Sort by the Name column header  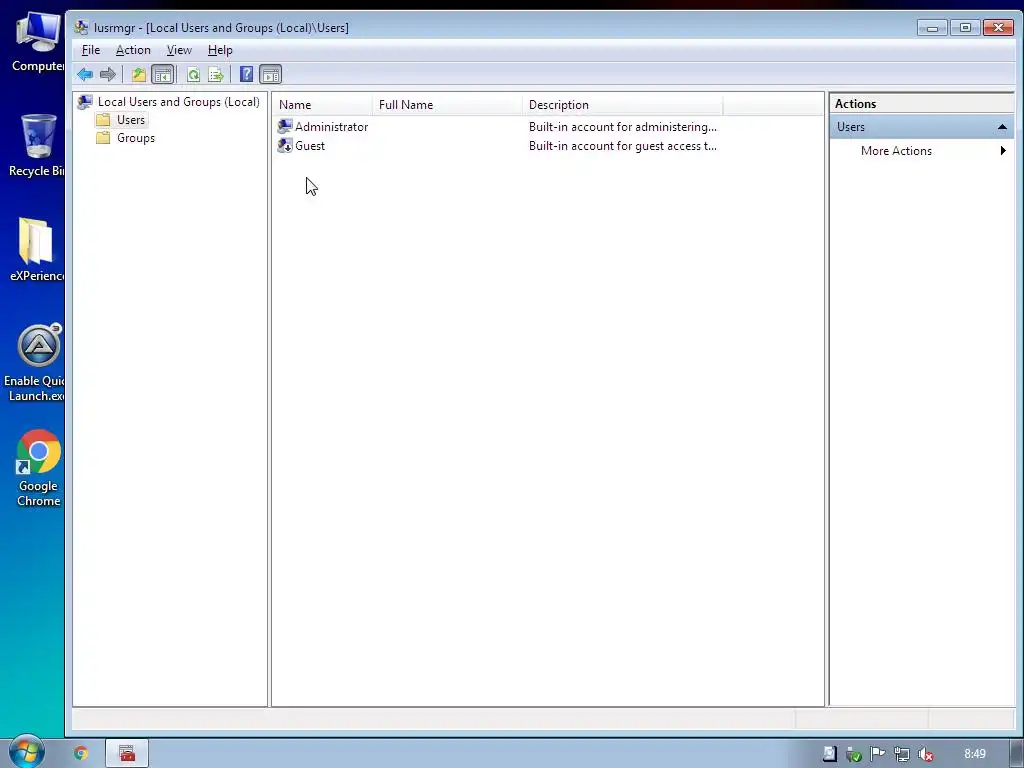coord(323,104)
